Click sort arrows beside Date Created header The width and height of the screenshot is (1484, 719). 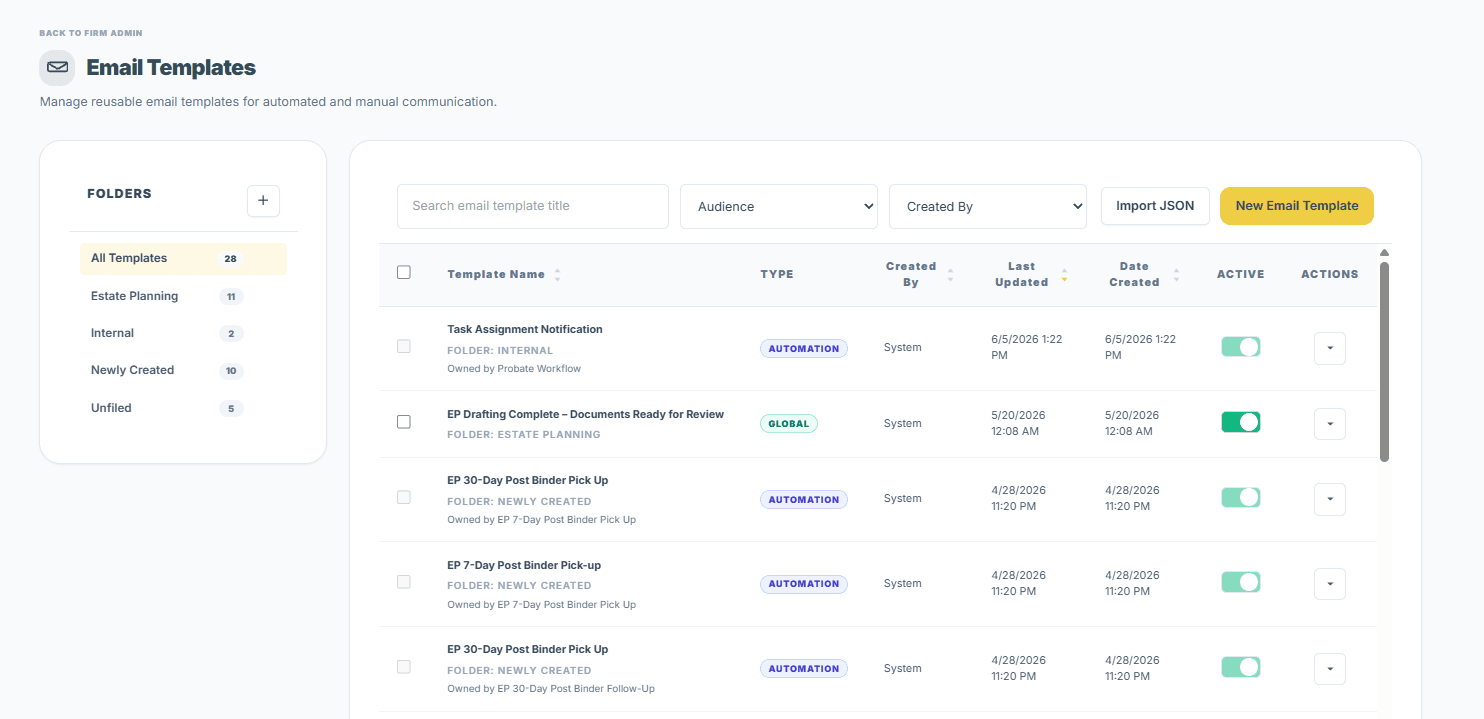(x=1176, y=274)
